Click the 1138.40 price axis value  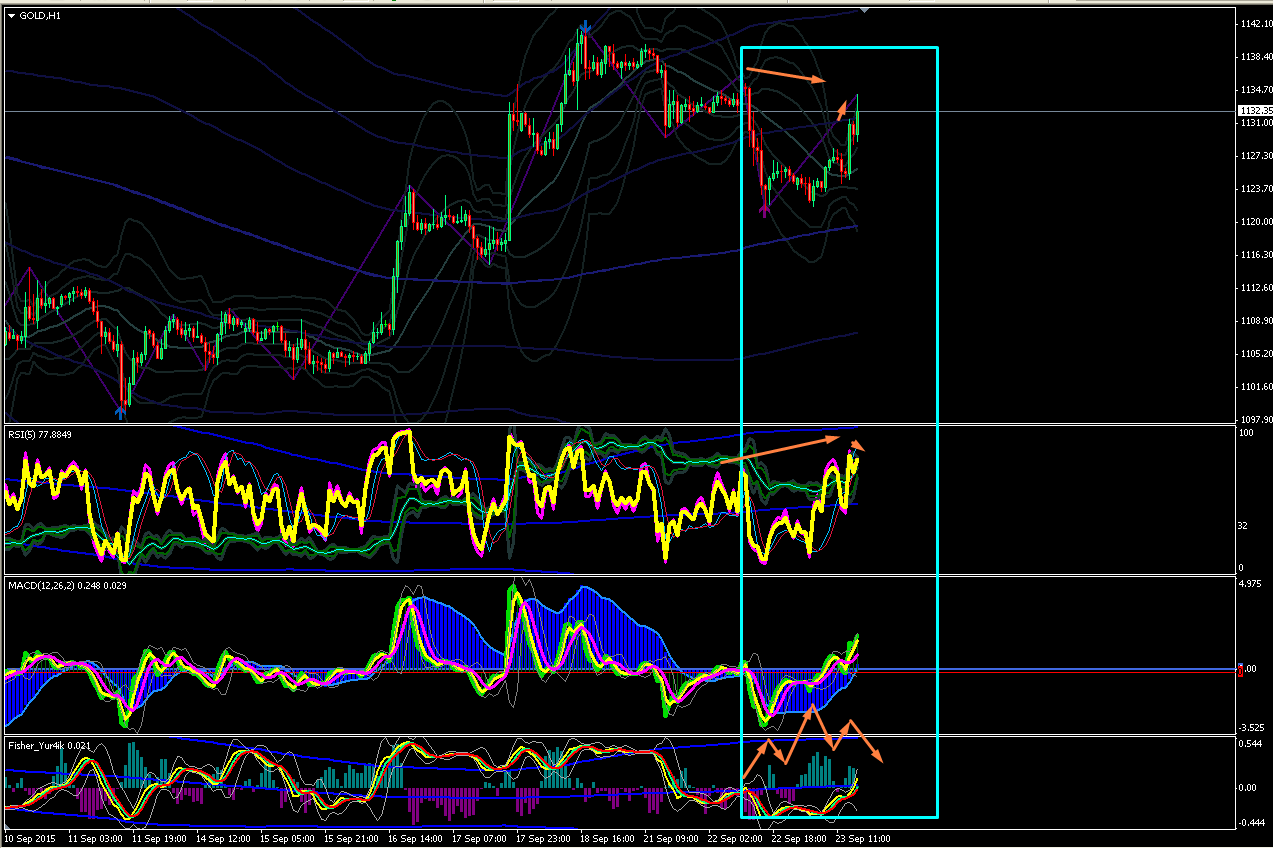click(1254, 56)
